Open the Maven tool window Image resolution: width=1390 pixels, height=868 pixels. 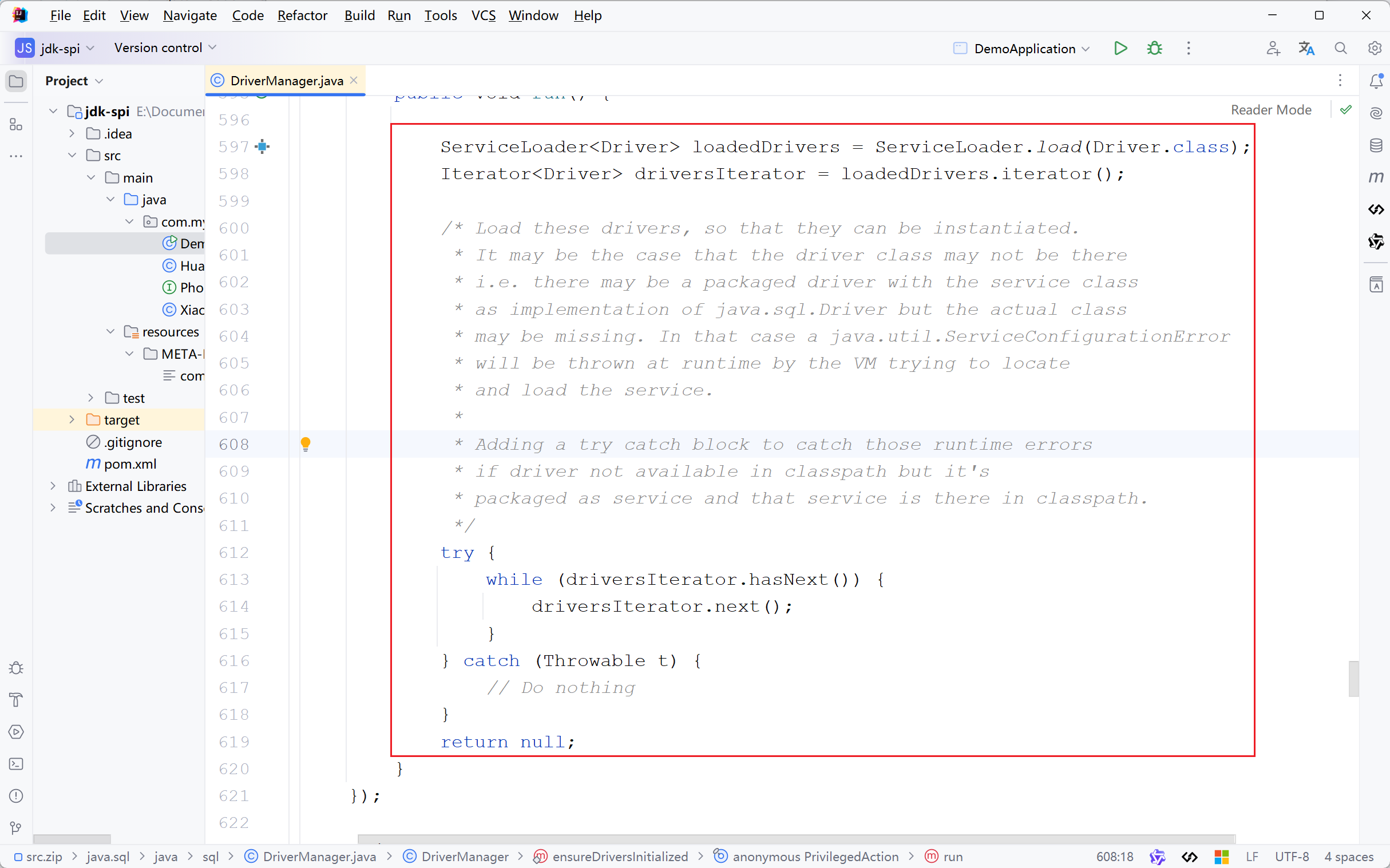[1376, 177]
